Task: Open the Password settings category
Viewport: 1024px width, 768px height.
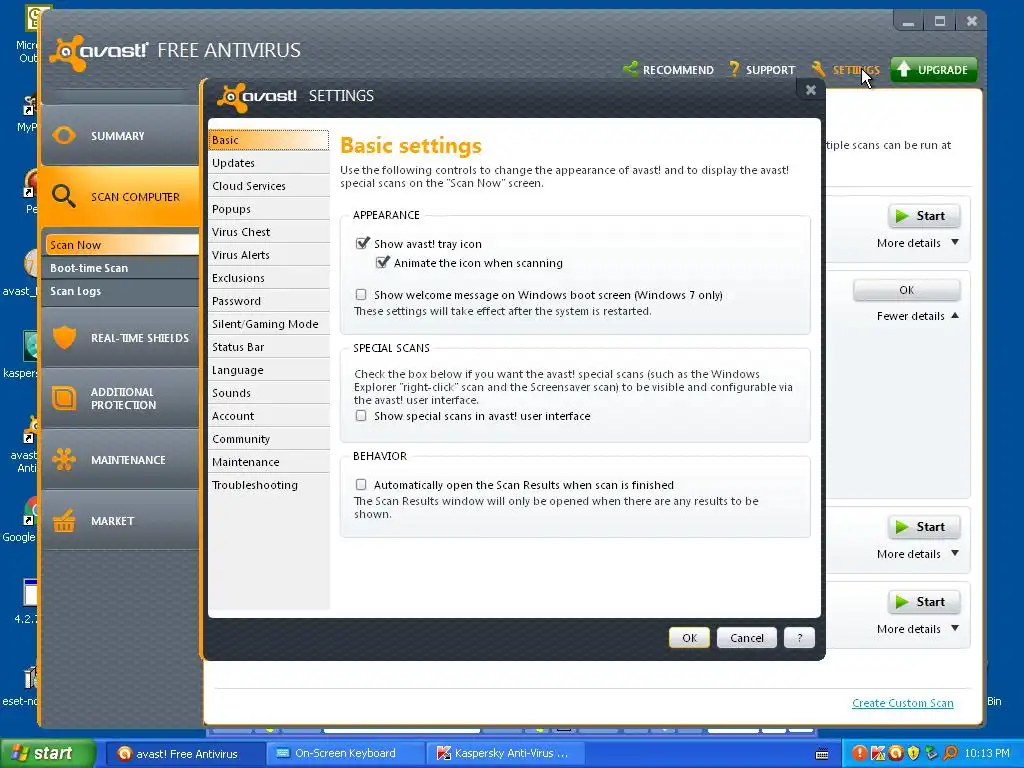Action: pos(268,301)
